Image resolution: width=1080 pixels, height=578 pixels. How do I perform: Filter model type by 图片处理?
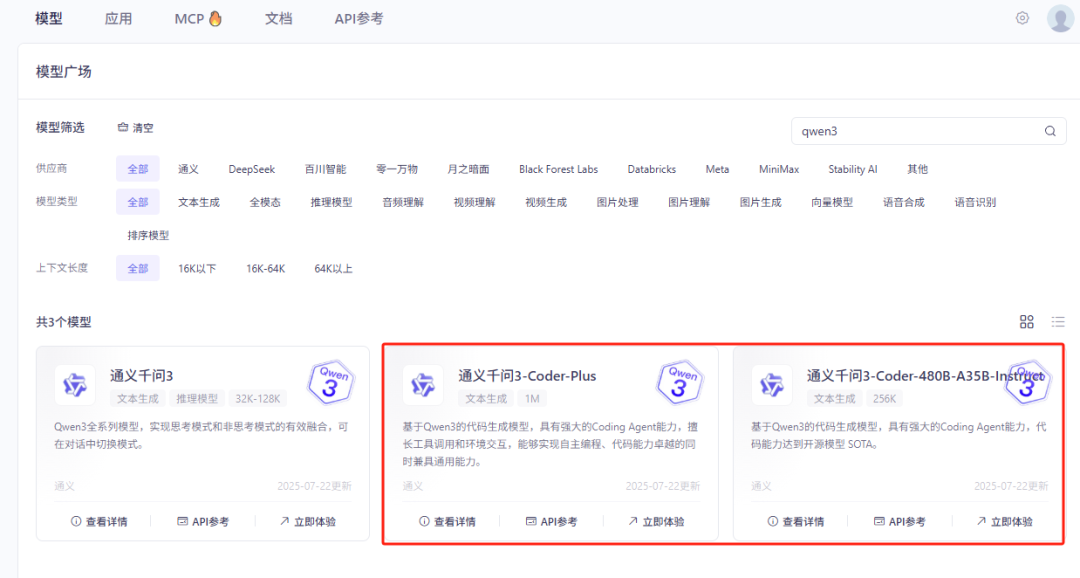point(618,202)
